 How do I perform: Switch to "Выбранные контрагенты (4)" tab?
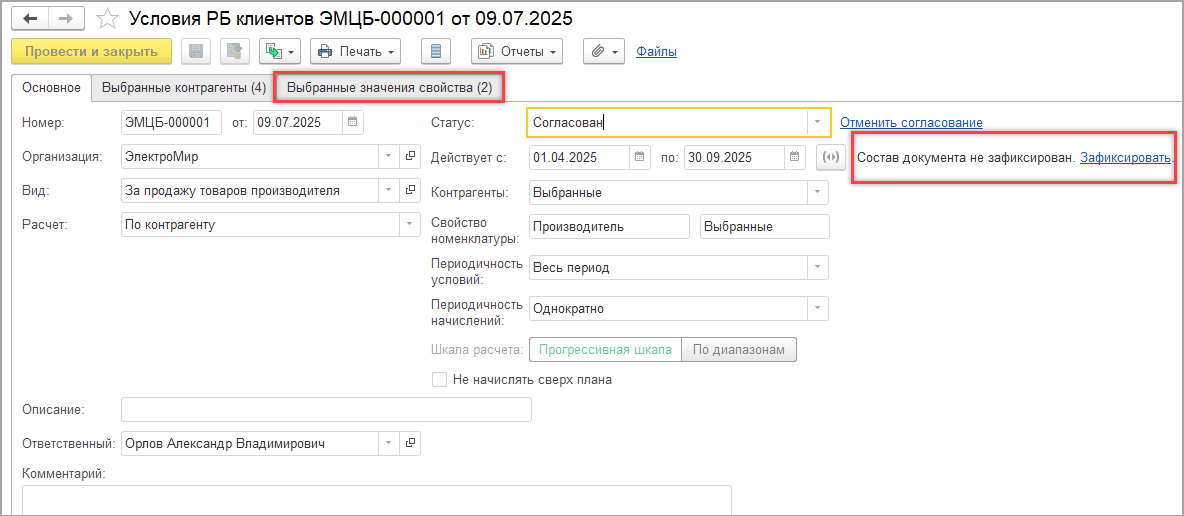pos(184,88)
